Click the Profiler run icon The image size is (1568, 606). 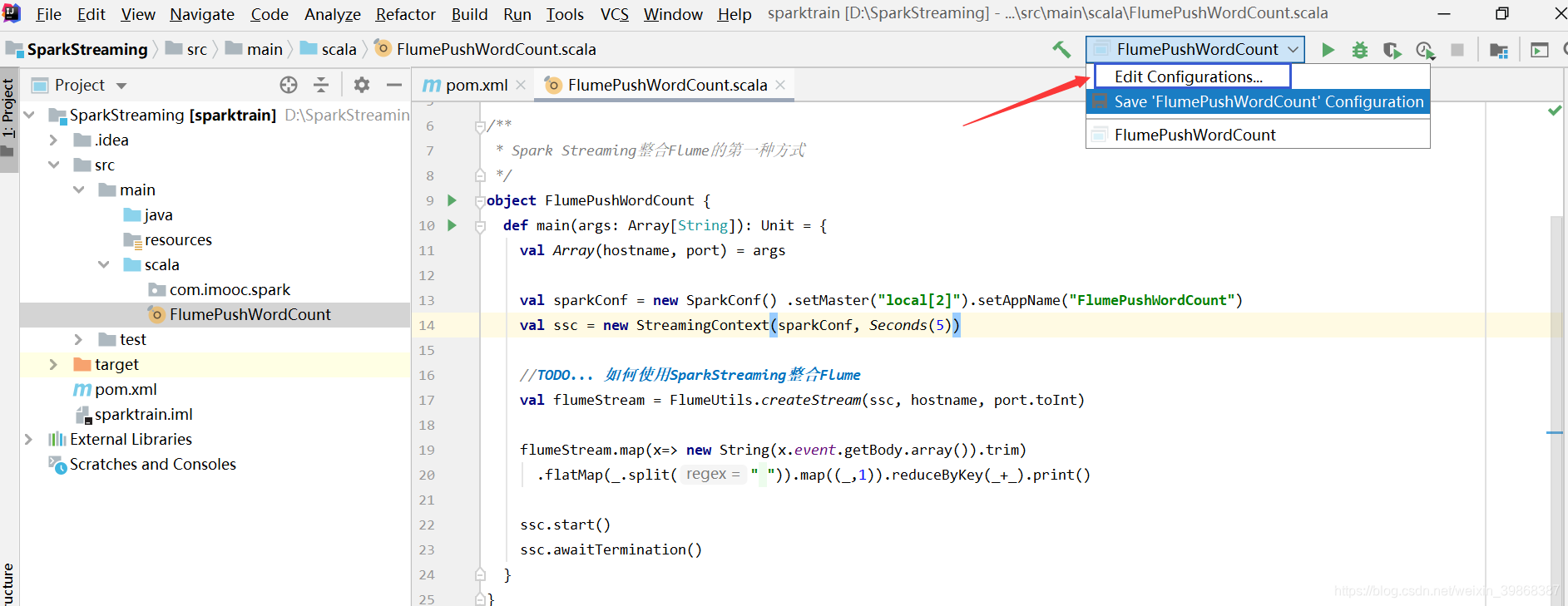tap(1425, 50)
